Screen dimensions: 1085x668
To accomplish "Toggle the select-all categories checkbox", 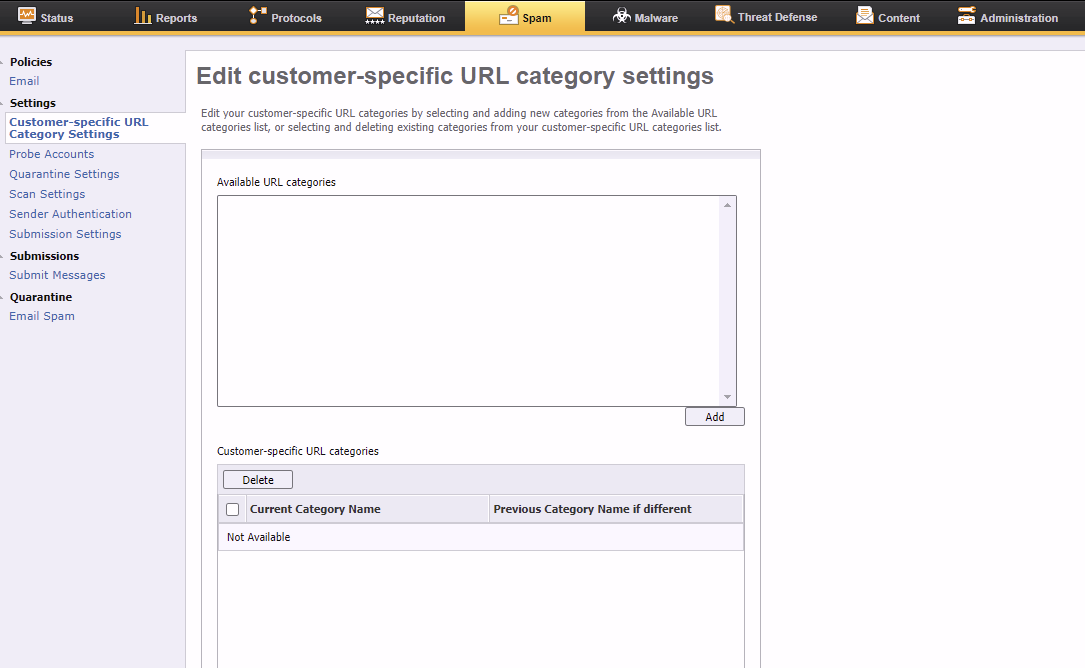I will pyautogui.click(x=233, y=509).
